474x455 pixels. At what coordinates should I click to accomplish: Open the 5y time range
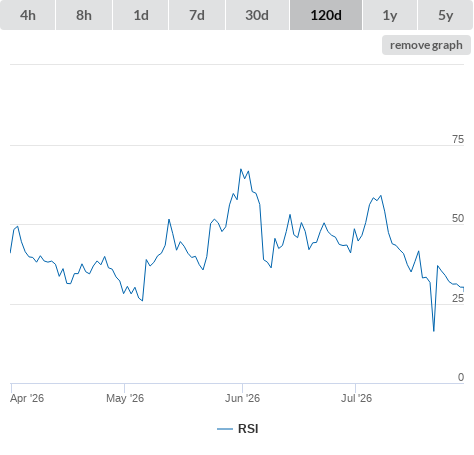tap(446, 15)
